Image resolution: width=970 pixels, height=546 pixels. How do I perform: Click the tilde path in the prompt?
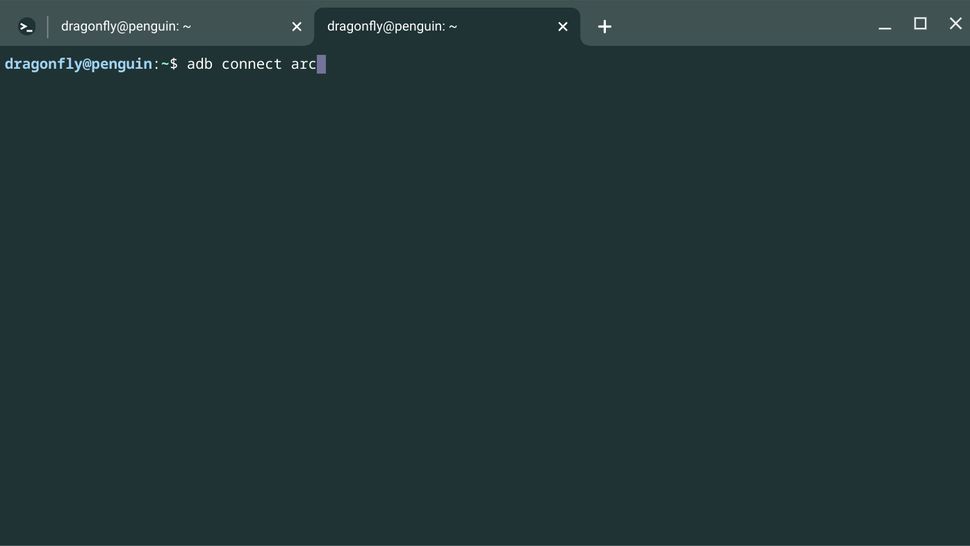[164, 65]
